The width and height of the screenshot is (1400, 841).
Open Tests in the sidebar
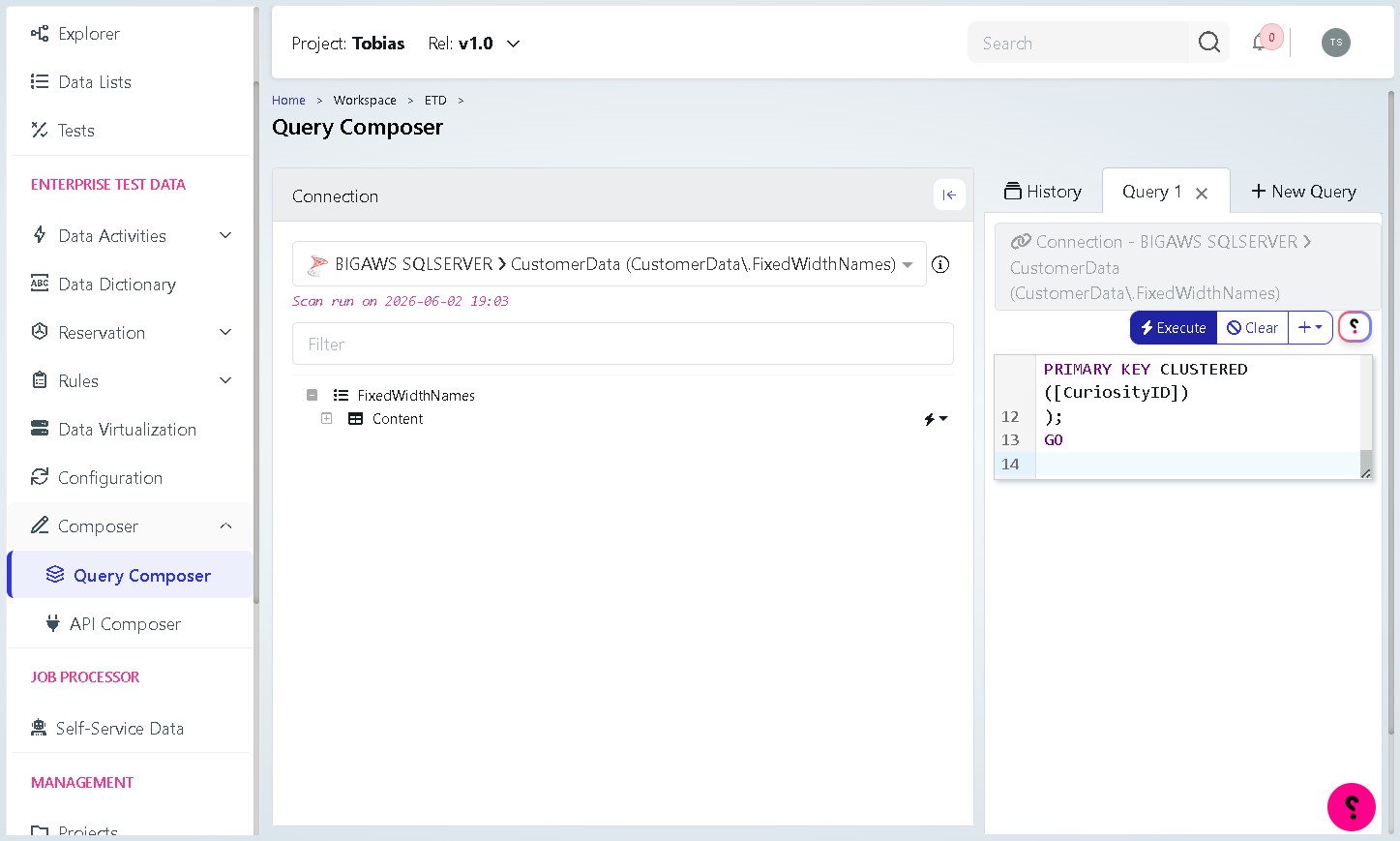click(x=63, y=131)
